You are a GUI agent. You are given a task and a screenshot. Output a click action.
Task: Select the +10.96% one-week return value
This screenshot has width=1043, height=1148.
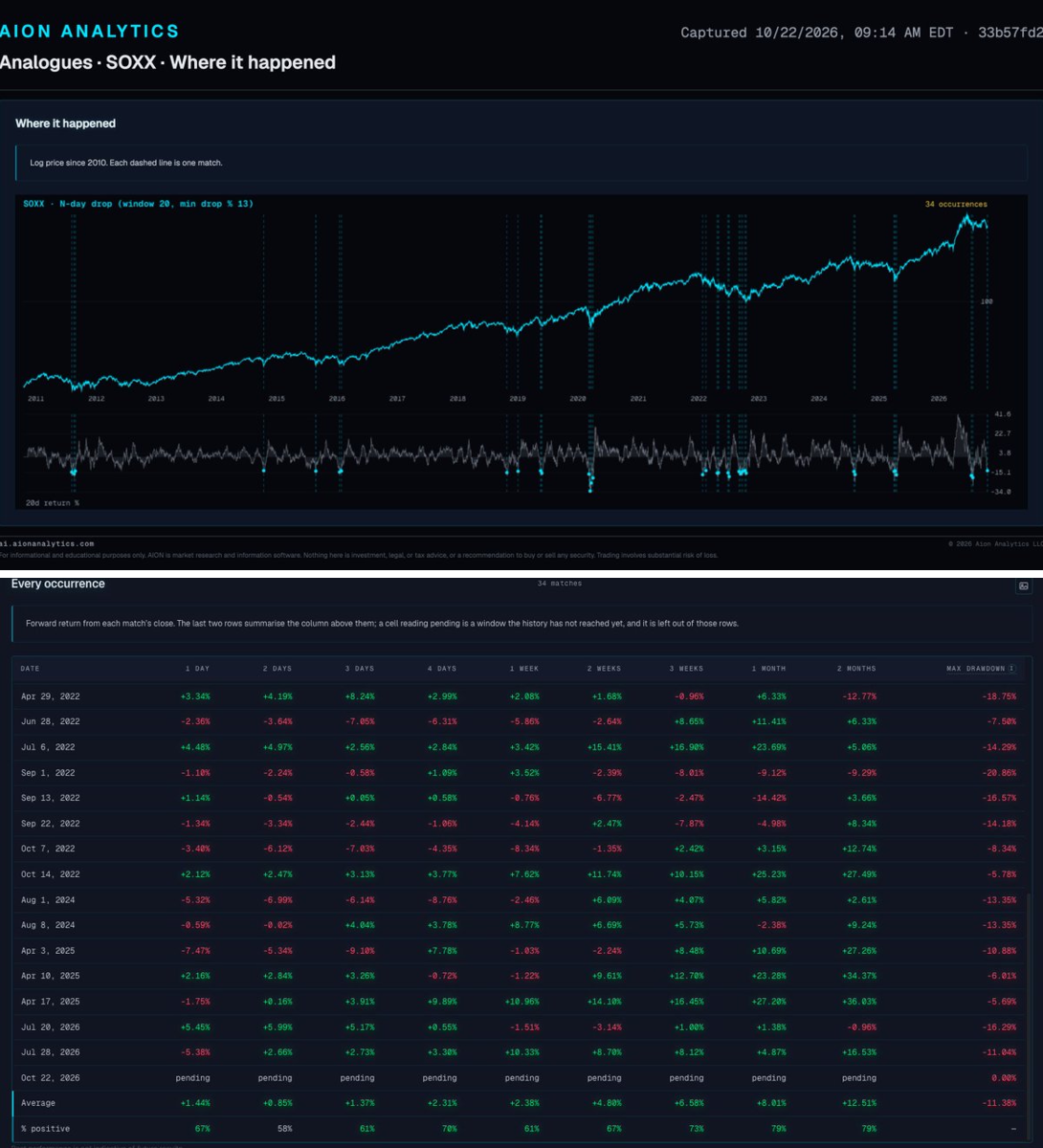(522, 1002)
